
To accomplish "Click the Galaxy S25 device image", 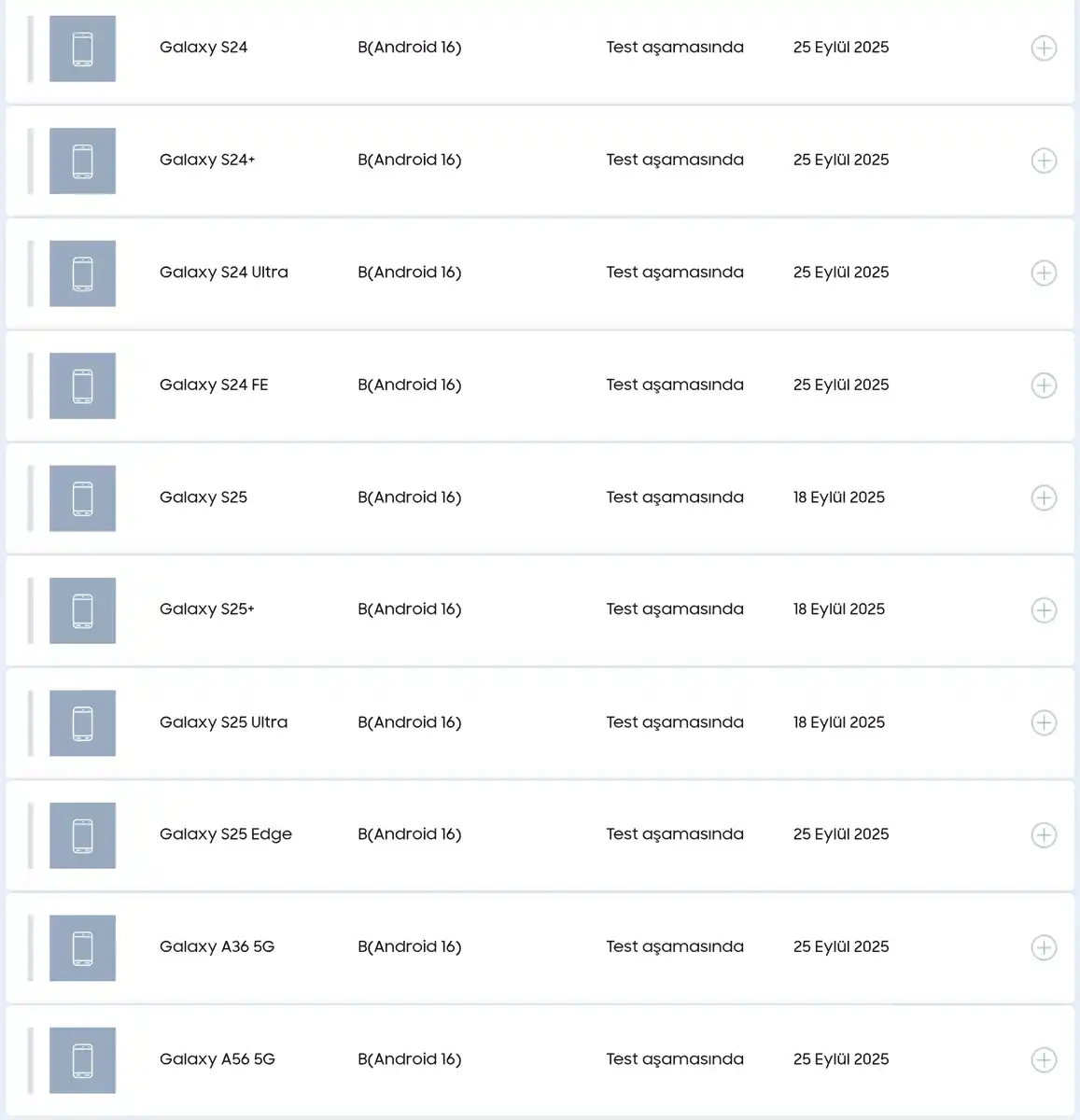I will (82, 498).
